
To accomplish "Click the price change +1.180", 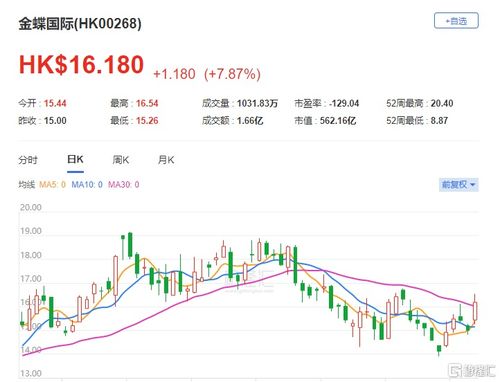I will tap(174, 74).
